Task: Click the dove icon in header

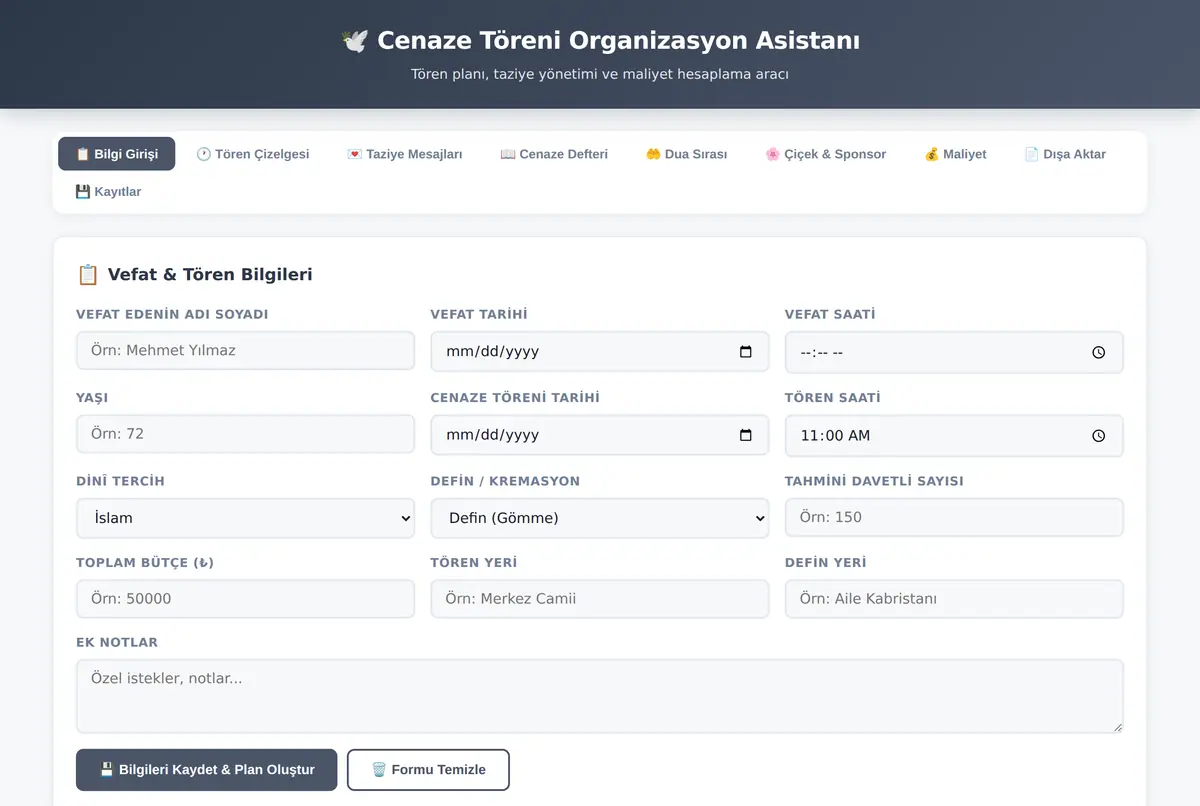Action: click(354, 41)
